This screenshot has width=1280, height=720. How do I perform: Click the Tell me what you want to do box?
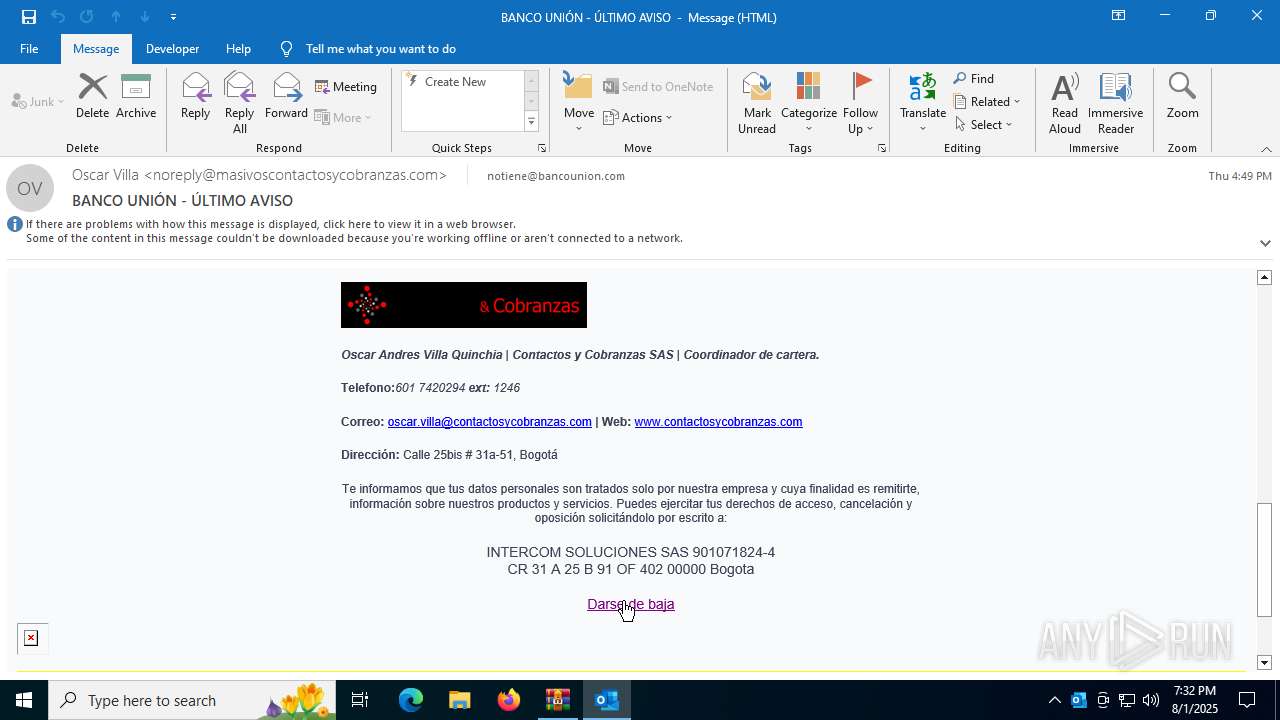[380, 49]
